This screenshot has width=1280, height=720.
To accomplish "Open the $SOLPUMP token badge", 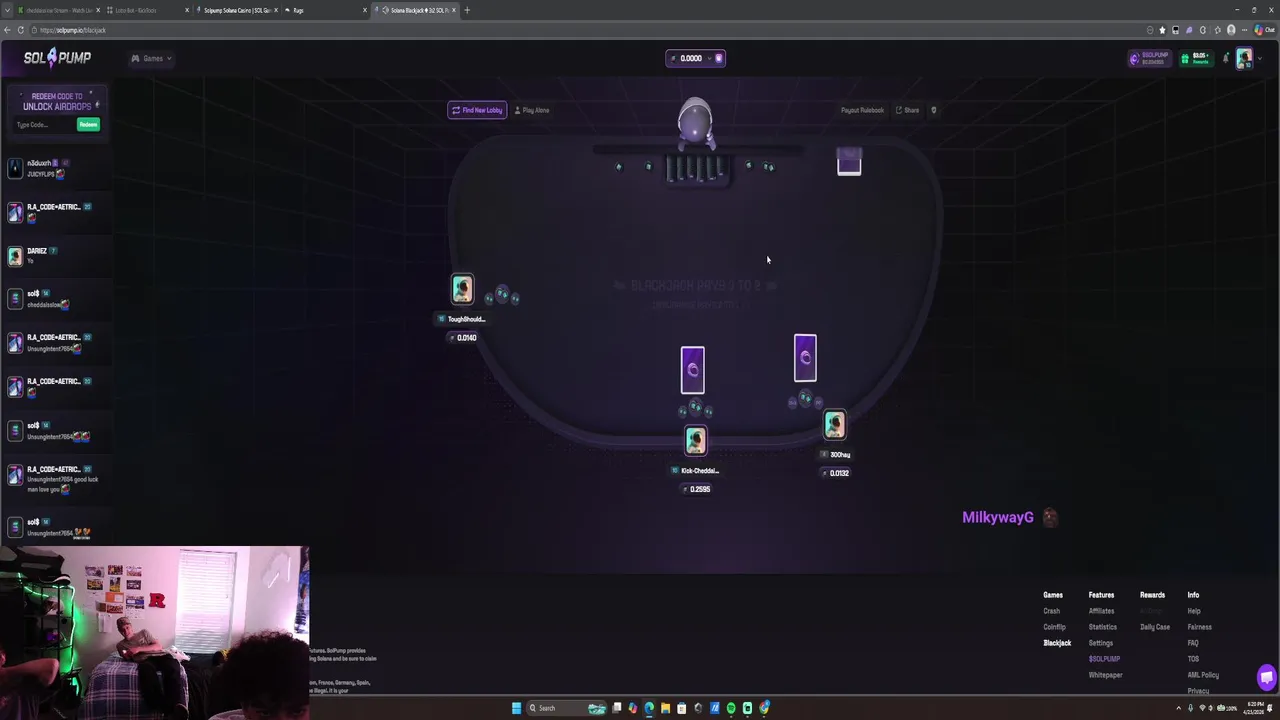I will coord(1149,58).
